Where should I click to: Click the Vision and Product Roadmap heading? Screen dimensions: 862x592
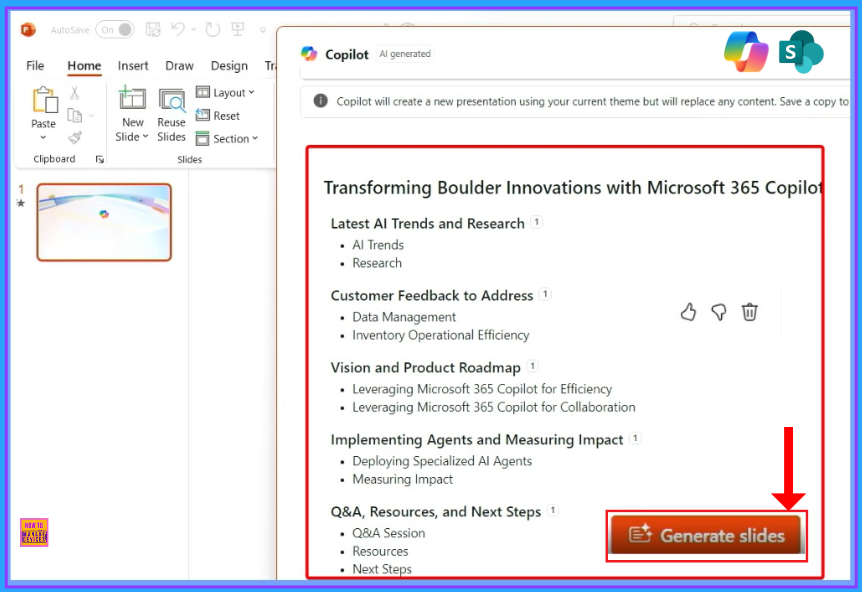point(426,368)
